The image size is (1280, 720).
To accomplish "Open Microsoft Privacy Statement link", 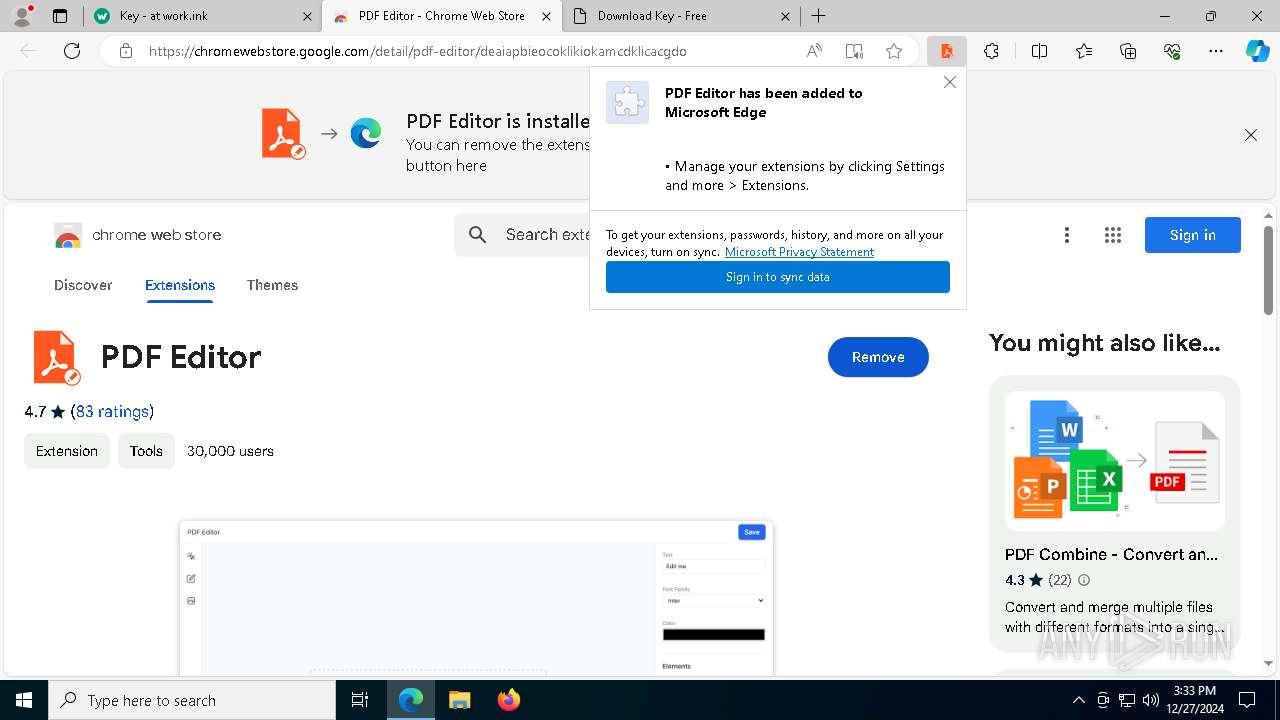I will (799, 252).
